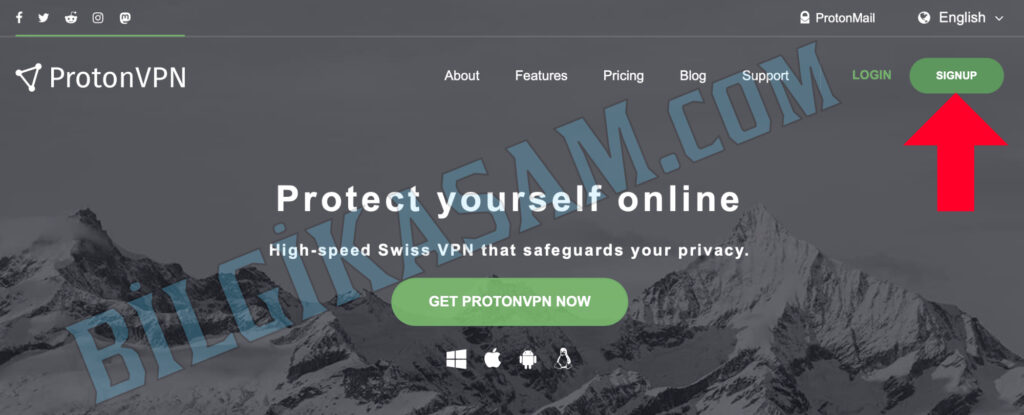The height and width of the screenshot is (415, 1024).
Task: Open the Reddit social icon
Action: click(x=71, y=18)
